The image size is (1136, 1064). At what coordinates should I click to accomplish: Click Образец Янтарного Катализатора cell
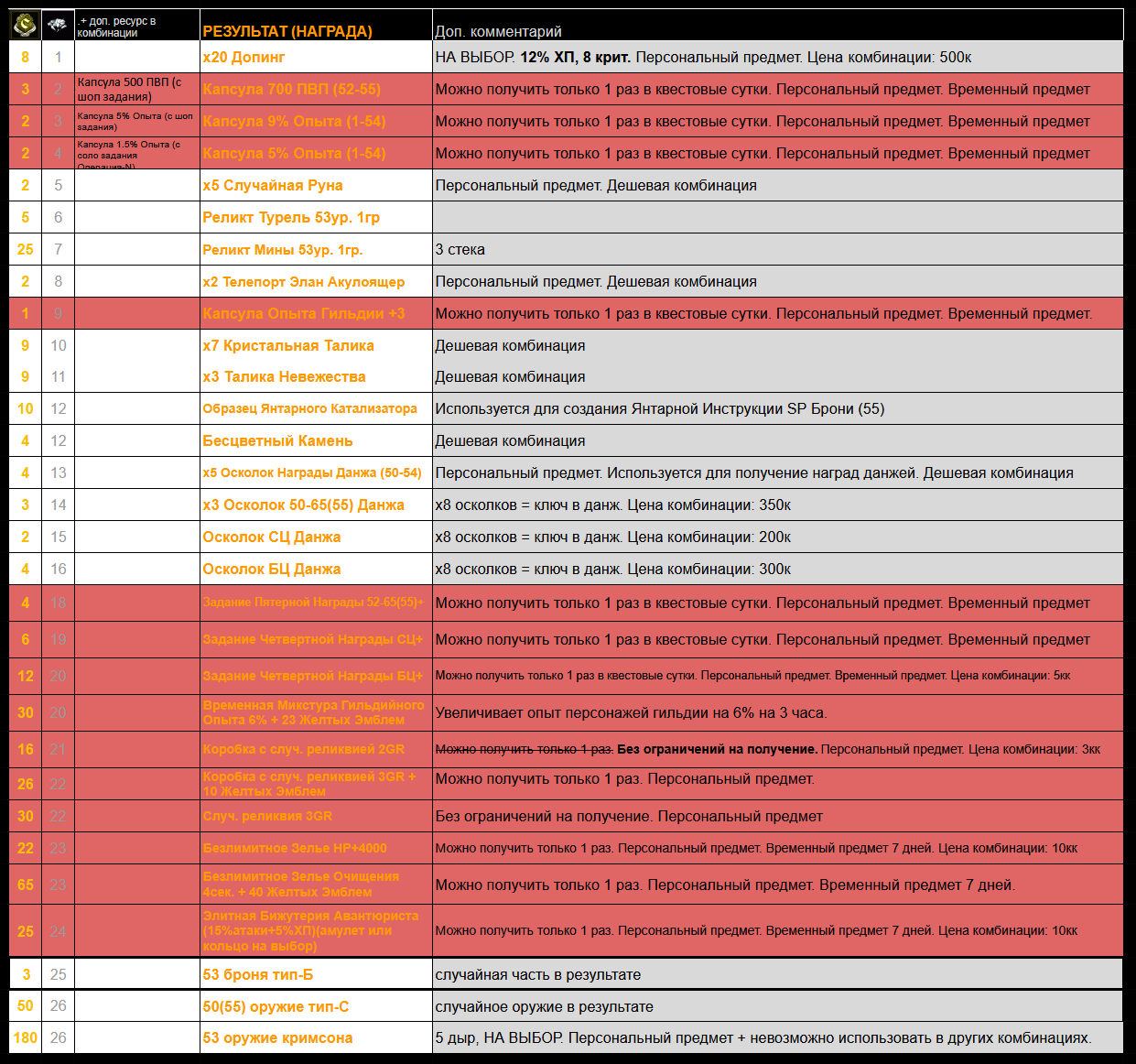pos(309,408)
